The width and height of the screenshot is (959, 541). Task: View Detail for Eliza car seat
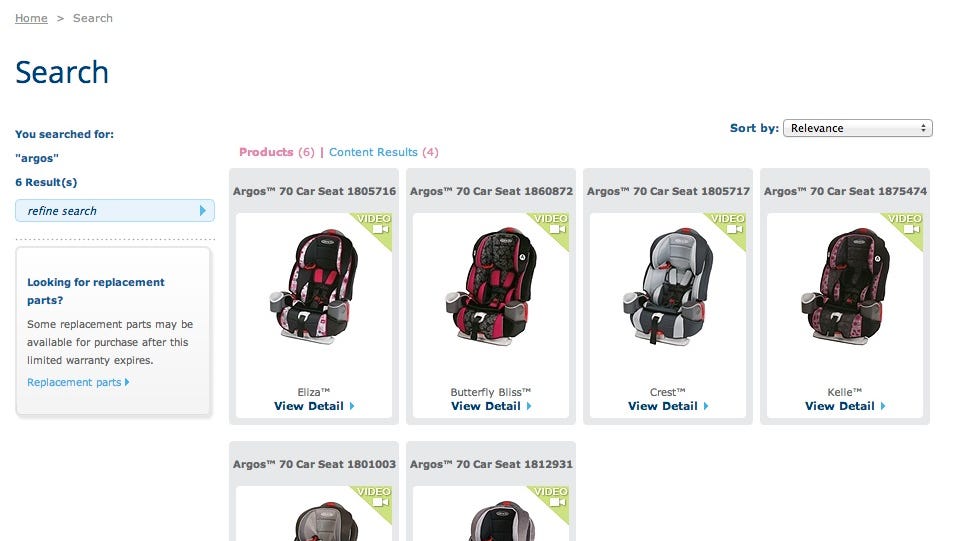[309, 406]
